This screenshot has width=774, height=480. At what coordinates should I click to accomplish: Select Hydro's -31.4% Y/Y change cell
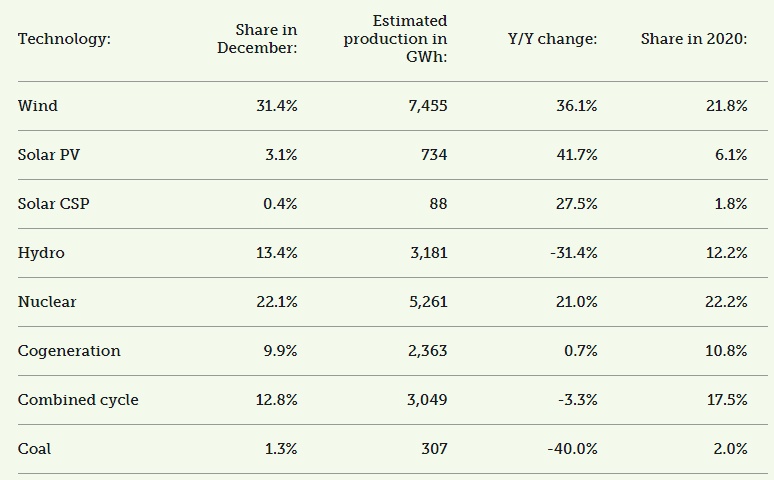click(573, 253)
